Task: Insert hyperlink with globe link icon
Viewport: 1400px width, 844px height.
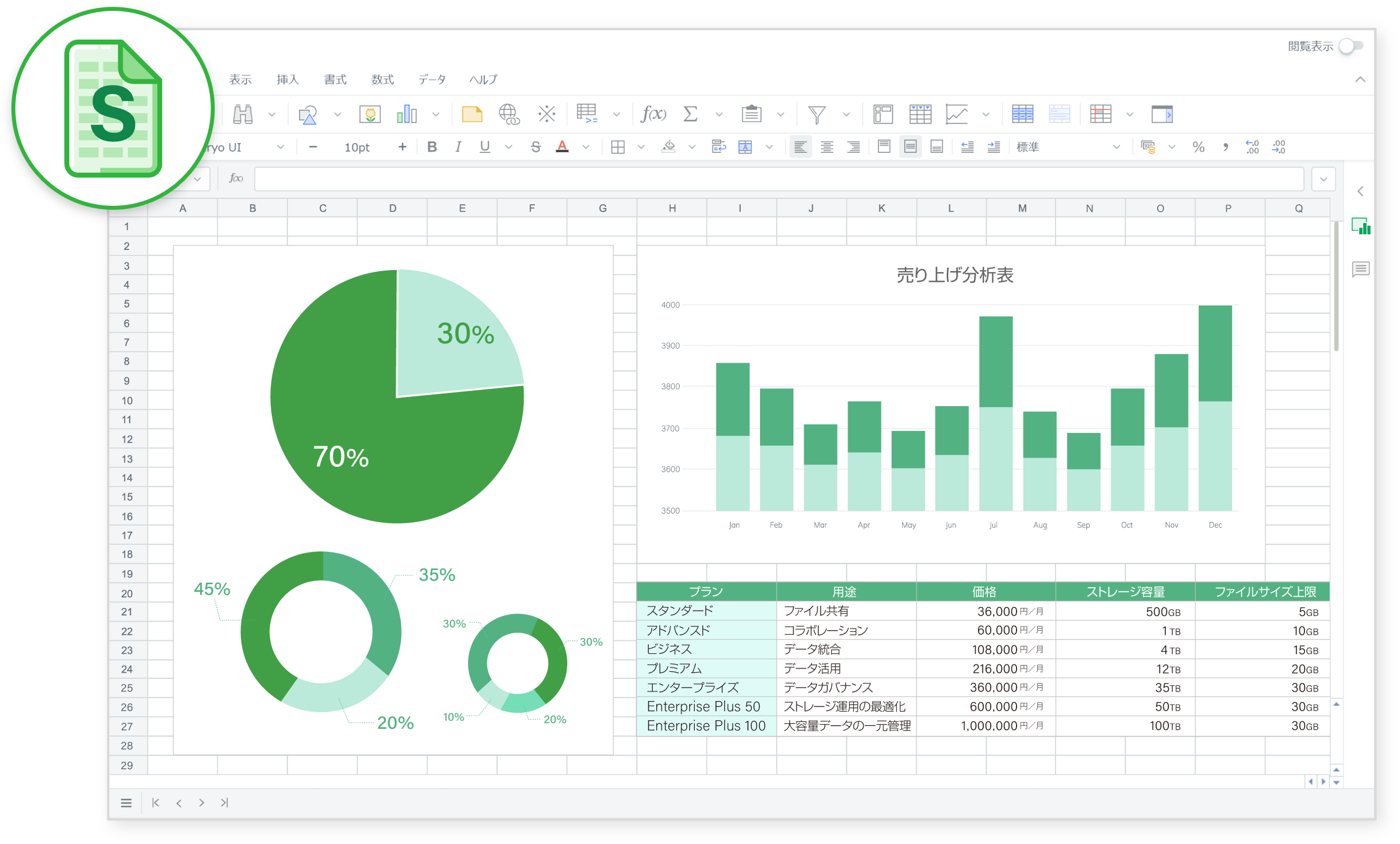Action: coord(509,114)
